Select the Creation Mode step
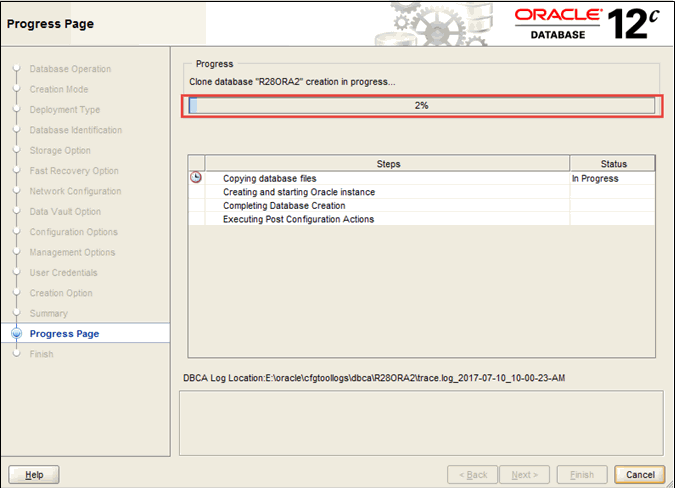Screen dimensions: 675x488 (x=59, y=90)
